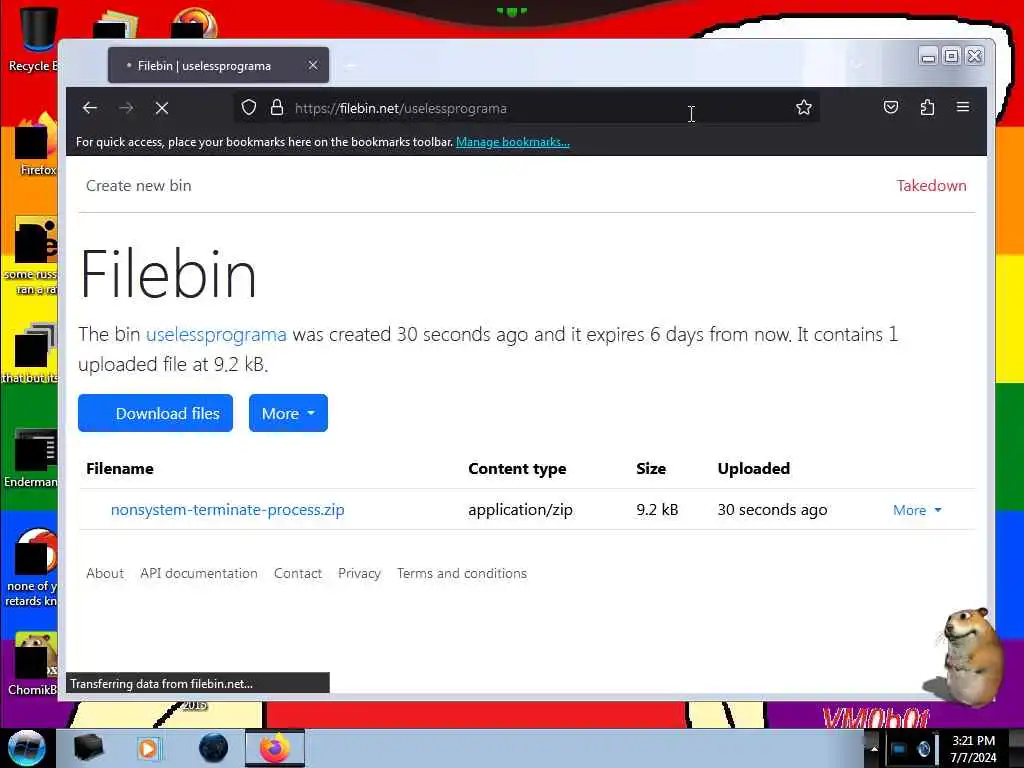The width and height of the screenshot is (1024, 768).
Task: Open the uselessprograma bin link
Action: (216, 334)
